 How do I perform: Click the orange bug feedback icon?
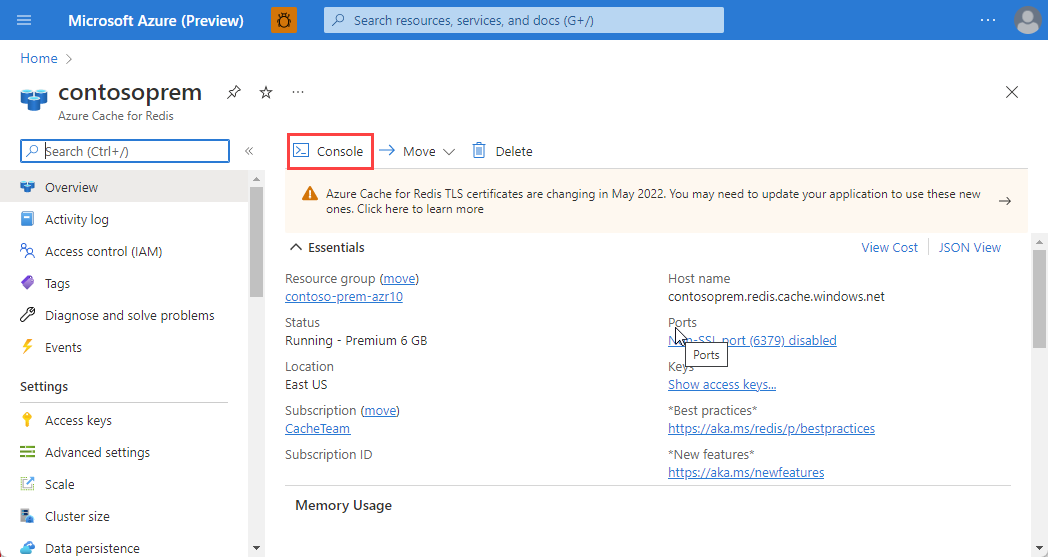tap(284, 20)
